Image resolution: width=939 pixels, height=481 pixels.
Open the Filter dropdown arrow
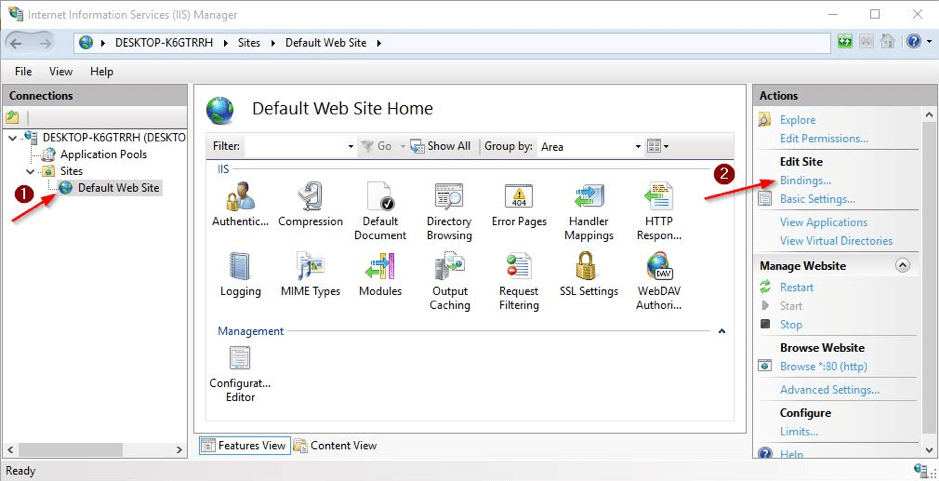tap(351, 147)
